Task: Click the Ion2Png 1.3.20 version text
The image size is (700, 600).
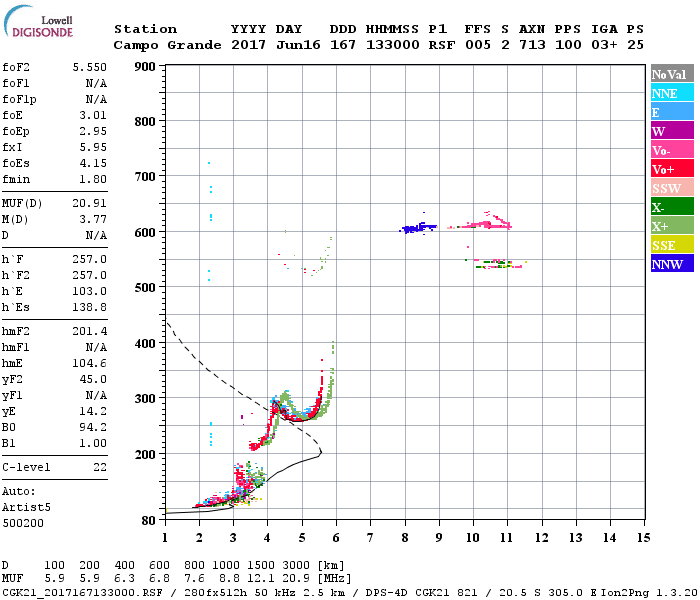Action: 649,593
